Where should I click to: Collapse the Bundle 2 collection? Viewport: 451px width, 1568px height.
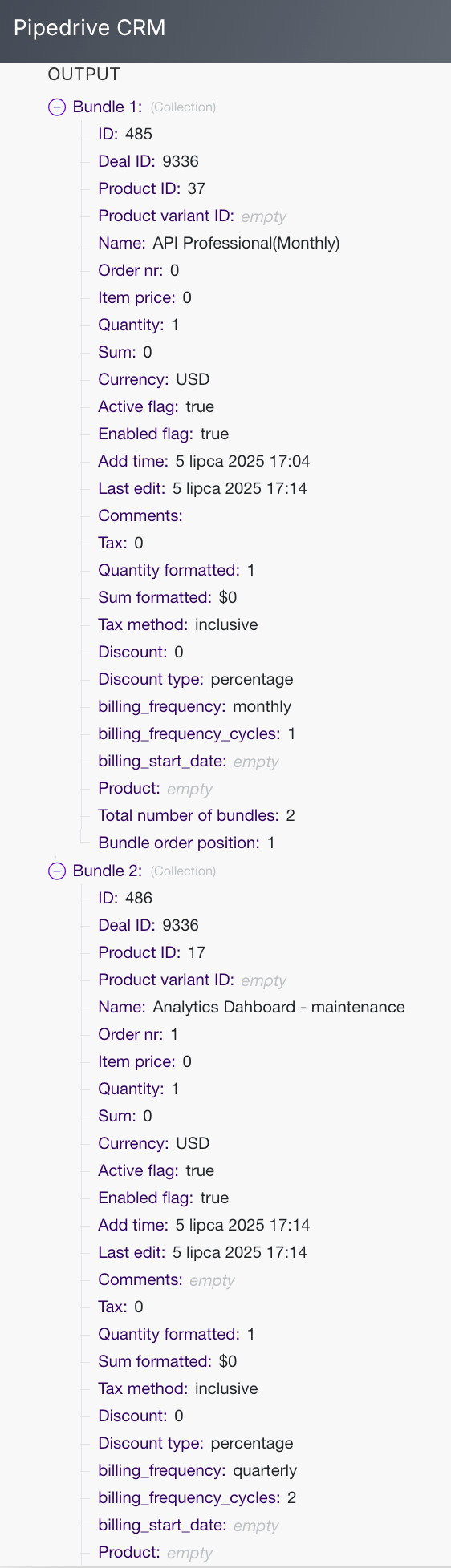coord(57,871)
